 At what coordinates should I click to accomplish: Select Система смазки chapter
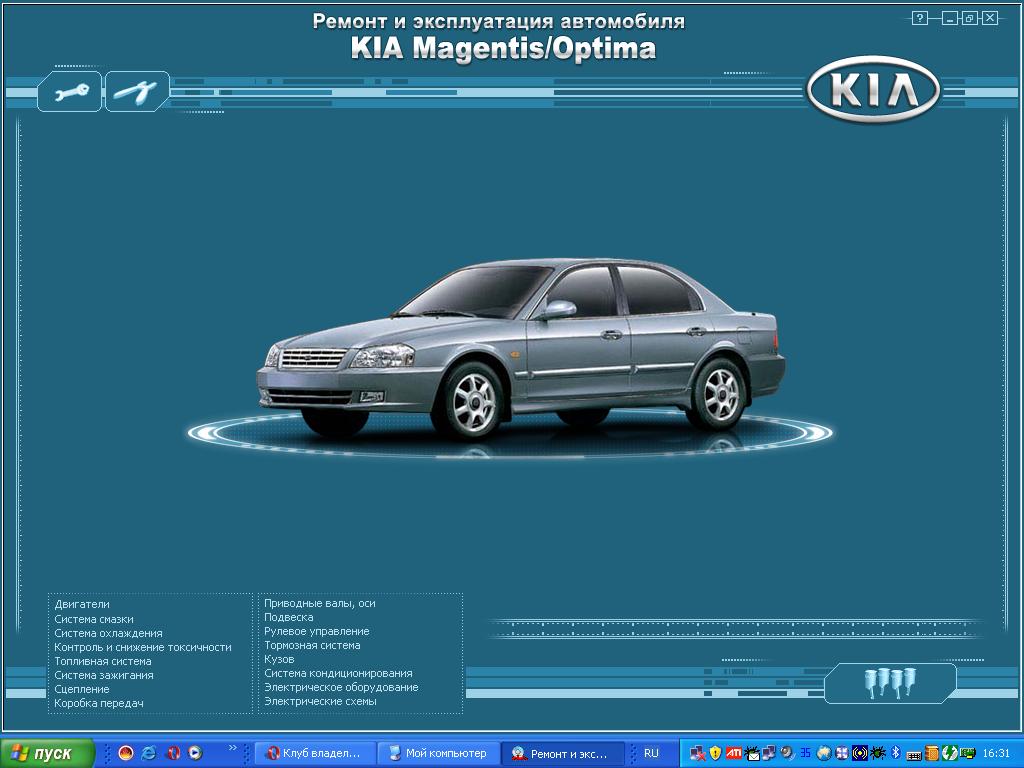94,619
